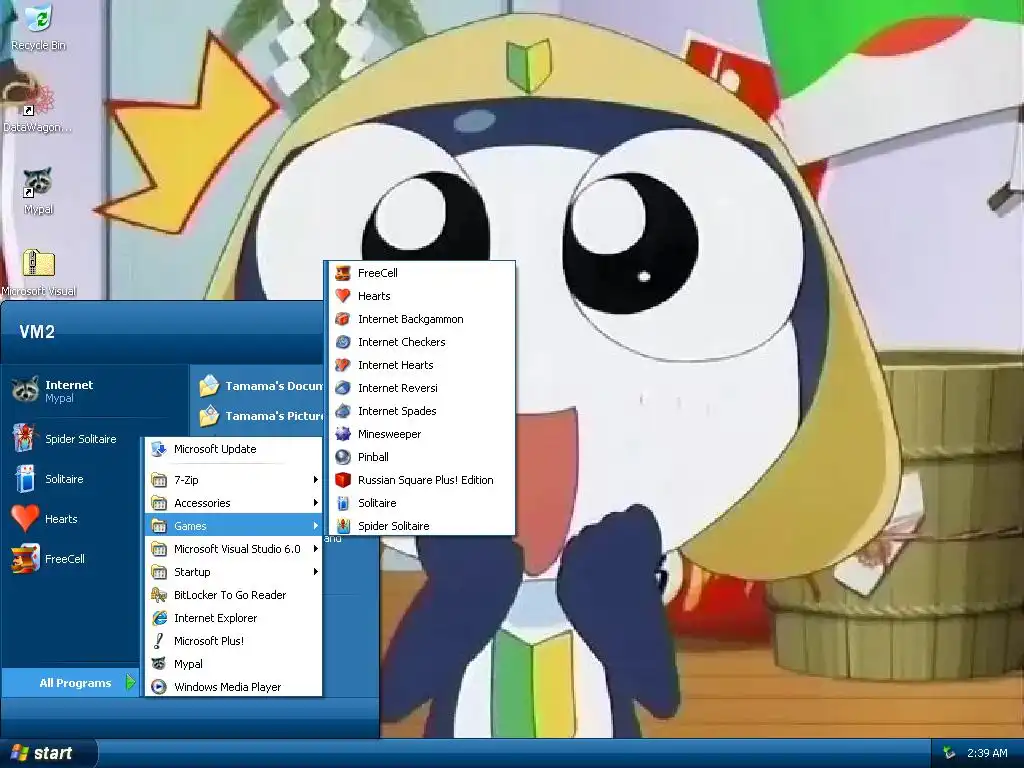Click the Spider Solitaire icon in Games submenu
The height and width of the screenshot is (768, 1024).
pyautogui.click(x=343, y=526)
